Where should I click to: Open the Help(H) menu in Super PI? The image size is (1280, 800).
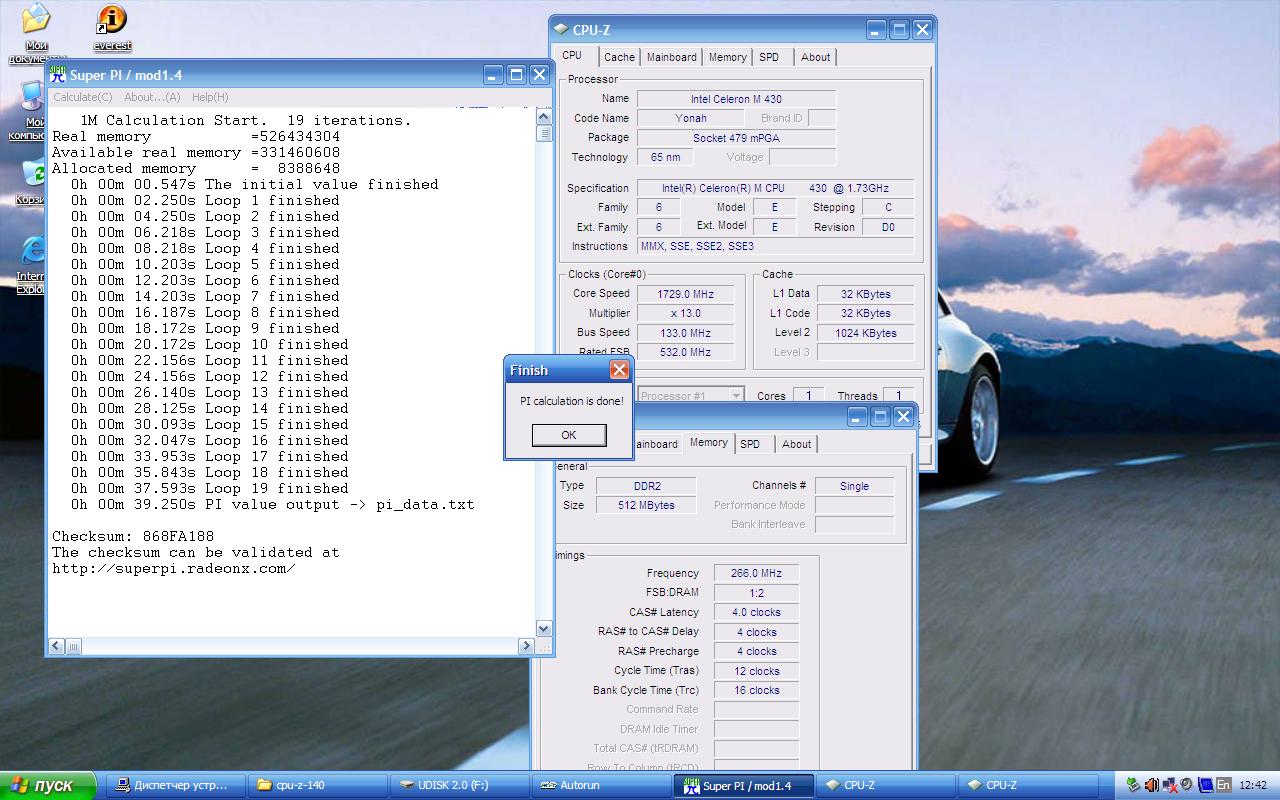tap(210, 97)
